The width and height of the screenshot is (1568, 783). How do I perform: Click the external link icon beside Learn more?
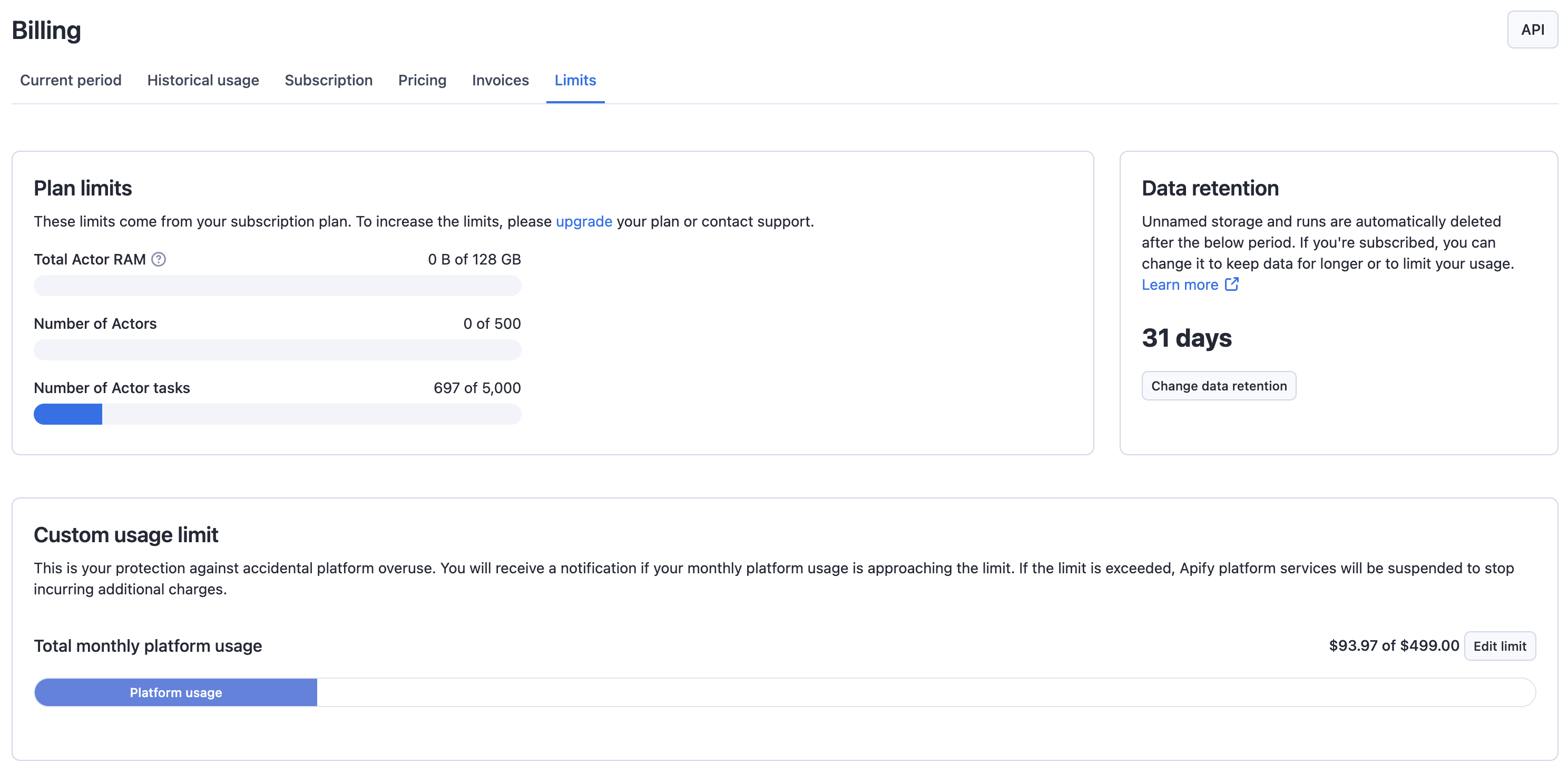1232,285
